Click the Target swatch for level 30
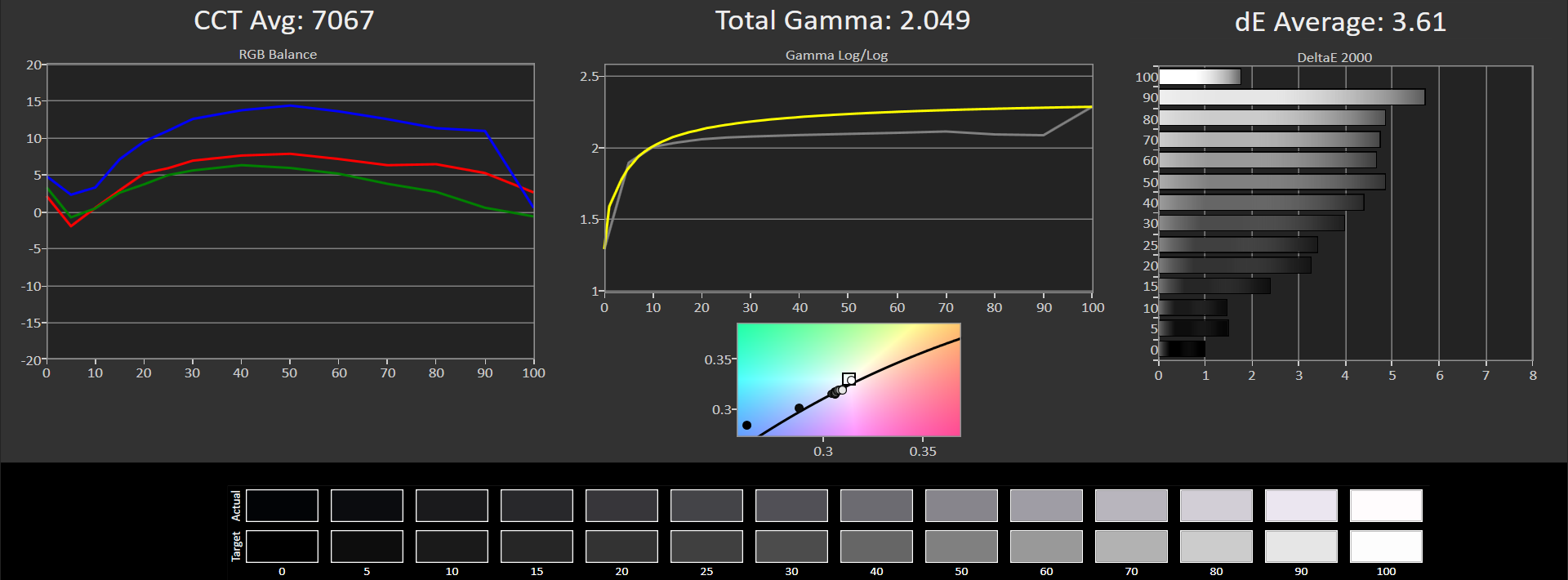1568x580 pixels. click(x=791, y=547)
